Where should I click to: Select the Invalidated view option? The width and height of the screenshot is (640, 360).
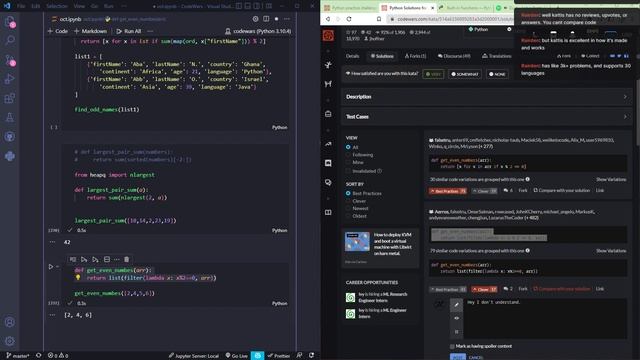click(348, 171)
